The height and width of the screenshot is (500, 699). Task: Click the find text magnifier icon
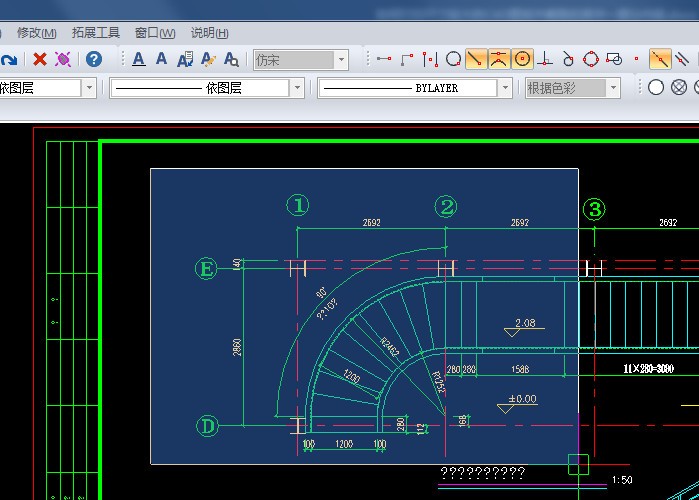tap(231, 60)
